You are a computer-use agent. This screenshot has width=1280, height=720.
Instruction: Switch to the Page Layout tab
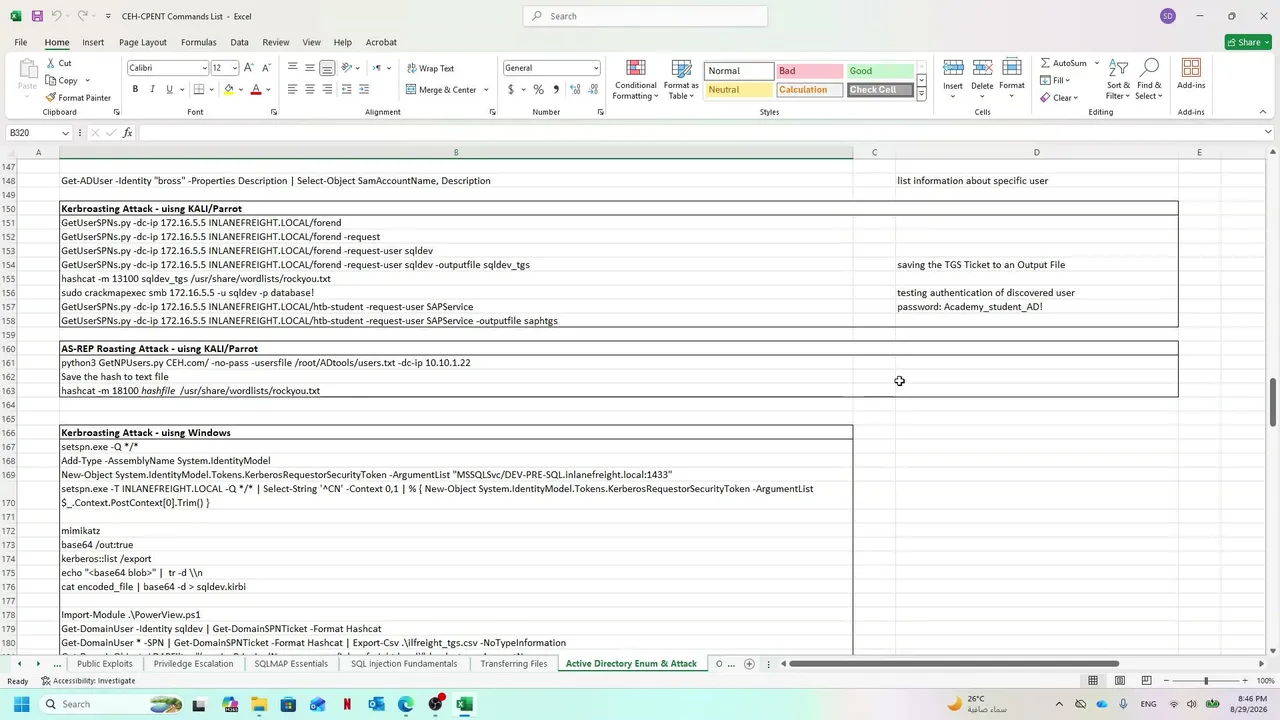[x=143, y=42]
